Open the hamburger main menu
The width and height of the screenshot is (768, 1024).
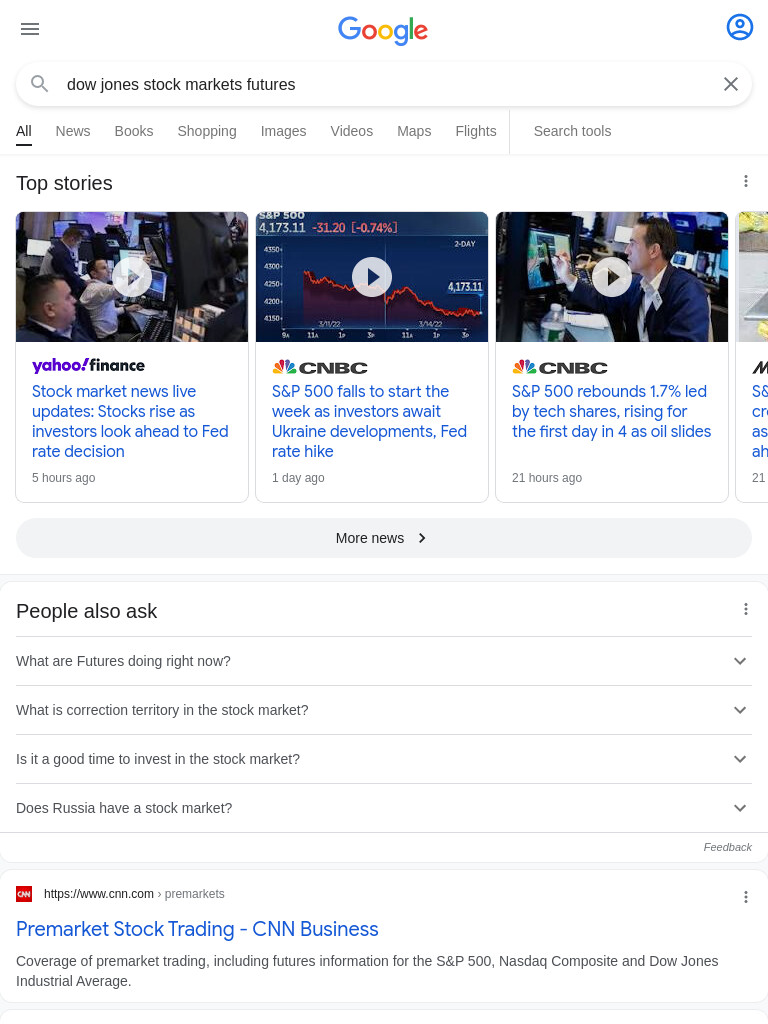(x=30, y=29)
